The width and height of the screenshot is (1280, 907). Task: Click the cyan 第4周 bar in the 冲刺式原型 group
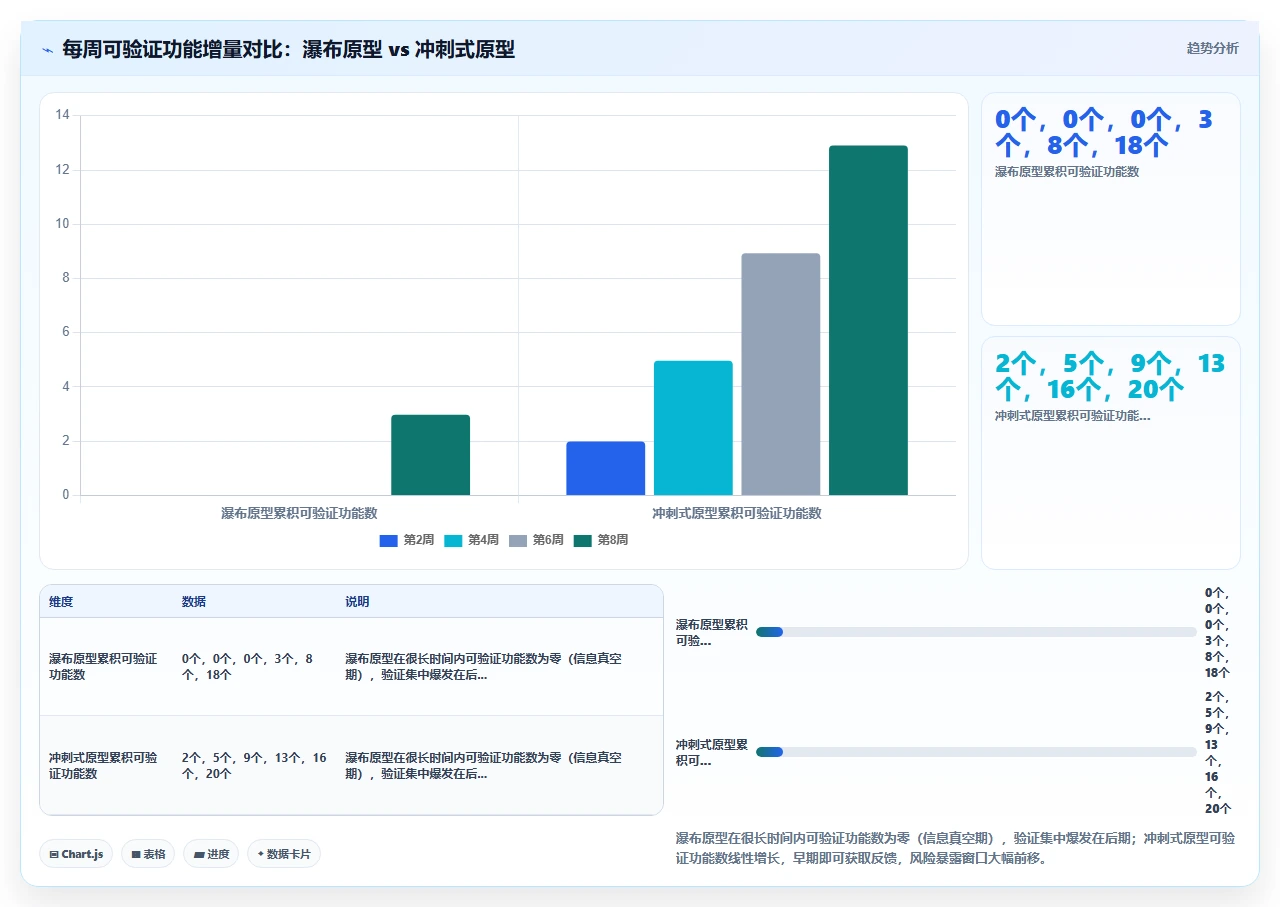tap(693, 428)
